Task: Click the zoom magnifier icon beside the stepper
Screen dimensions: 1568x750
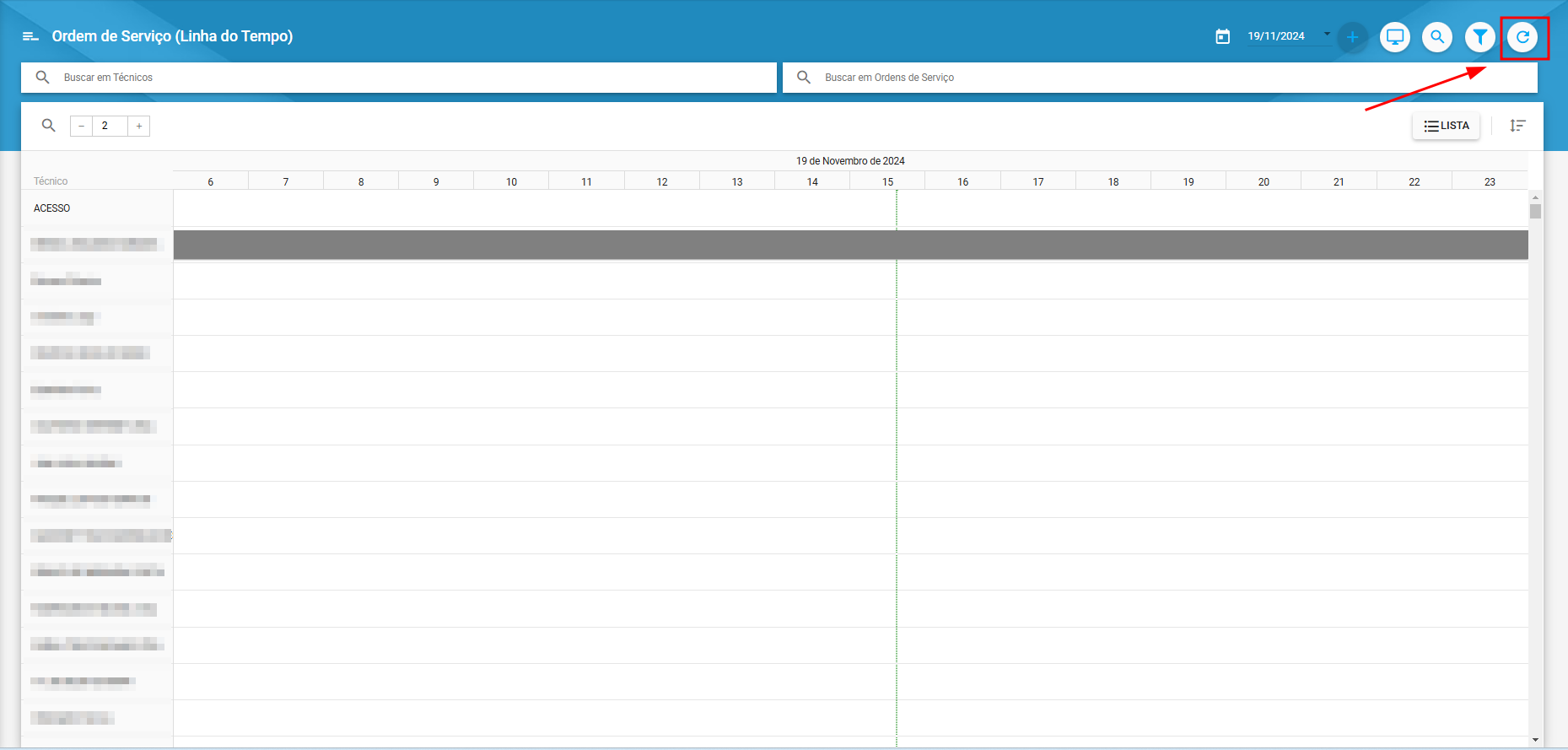Action: point(49,126)
